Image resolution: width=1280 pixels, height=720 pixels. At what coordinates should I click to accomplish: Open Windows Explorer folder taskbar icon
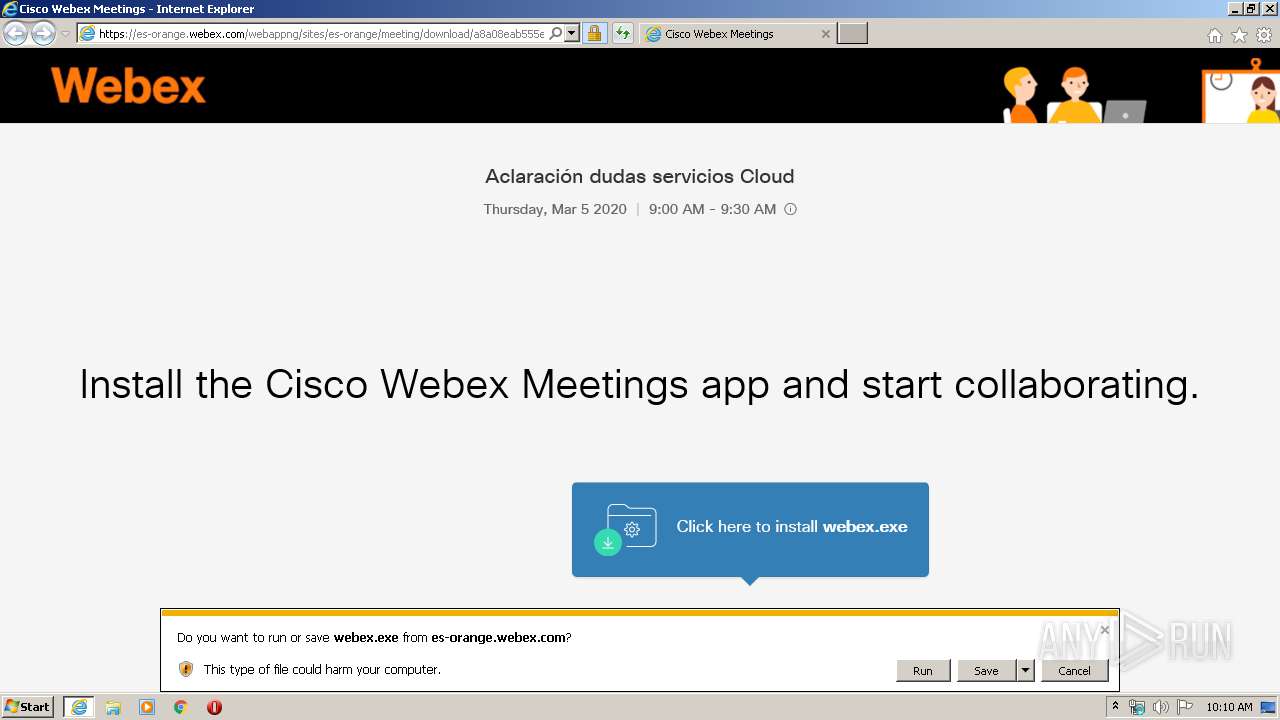[x=113, y=707]
